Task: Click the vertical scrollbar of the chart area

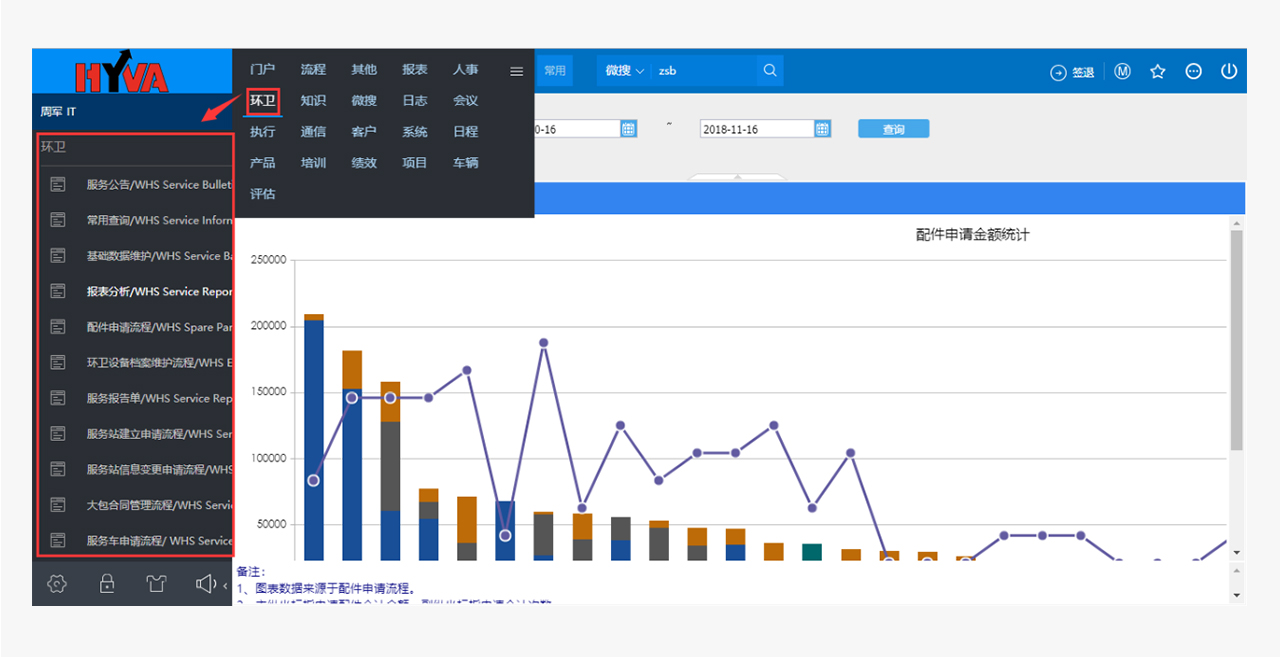Action: (x=1237, y=340)
